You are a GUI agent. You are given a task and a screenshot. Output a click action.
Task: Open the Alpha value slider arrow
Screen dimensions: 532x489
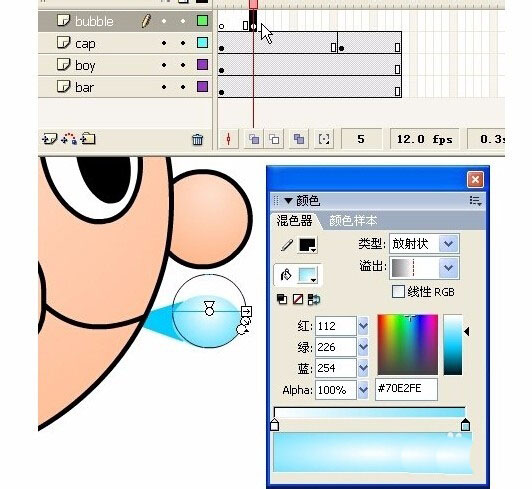[x=363, y=390]
